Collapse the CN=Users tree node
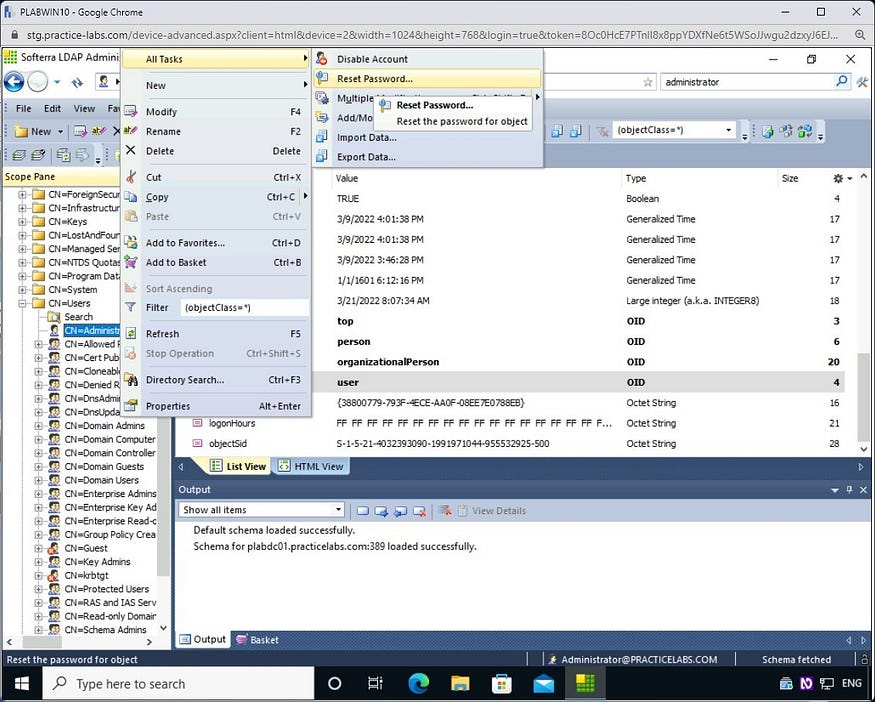This screenshot has width=875, height=702. click(x=22, y=303)
